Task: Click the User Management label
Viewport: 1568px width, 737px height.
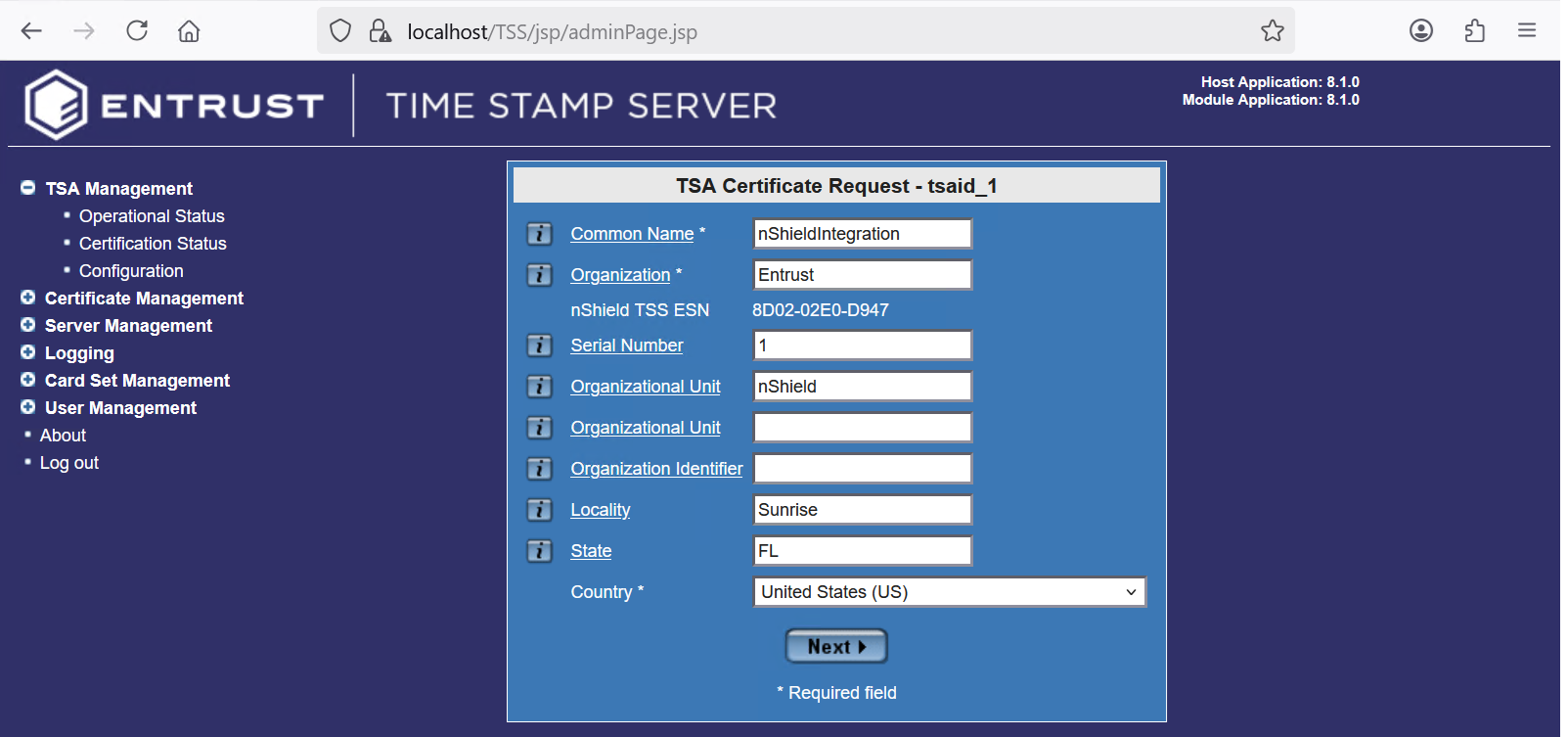Action: pos(120,408)
